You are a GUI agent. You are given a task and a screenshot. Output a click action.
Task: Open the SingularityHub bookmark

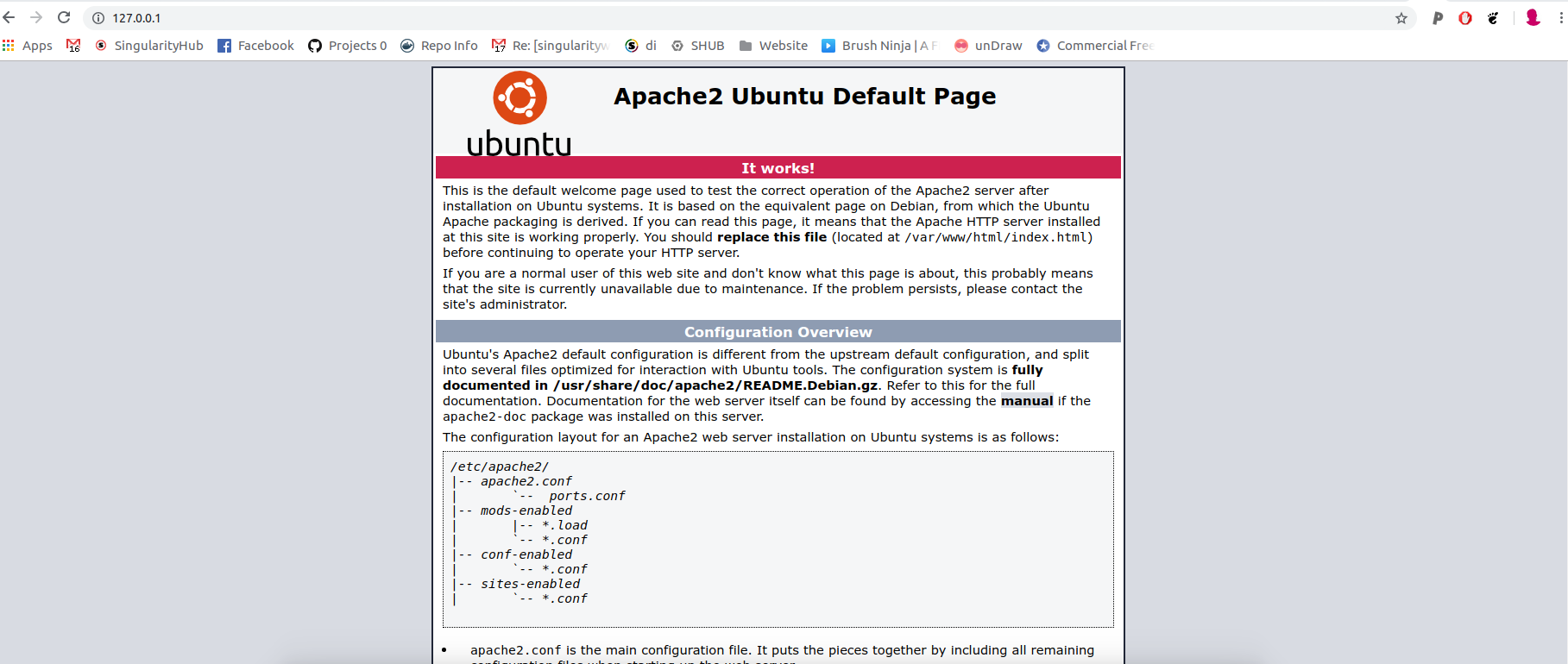coord(149,46)
